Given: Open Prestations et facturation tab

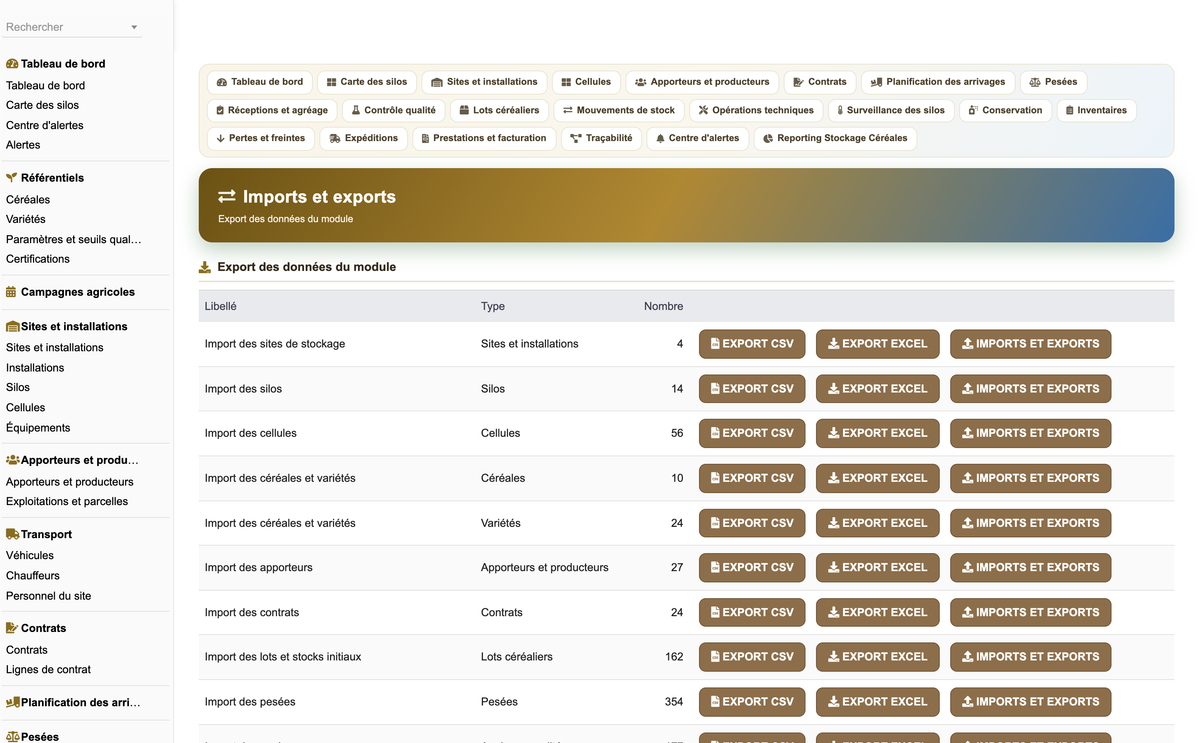Looking at the screenshot, I should pos(484,138).
